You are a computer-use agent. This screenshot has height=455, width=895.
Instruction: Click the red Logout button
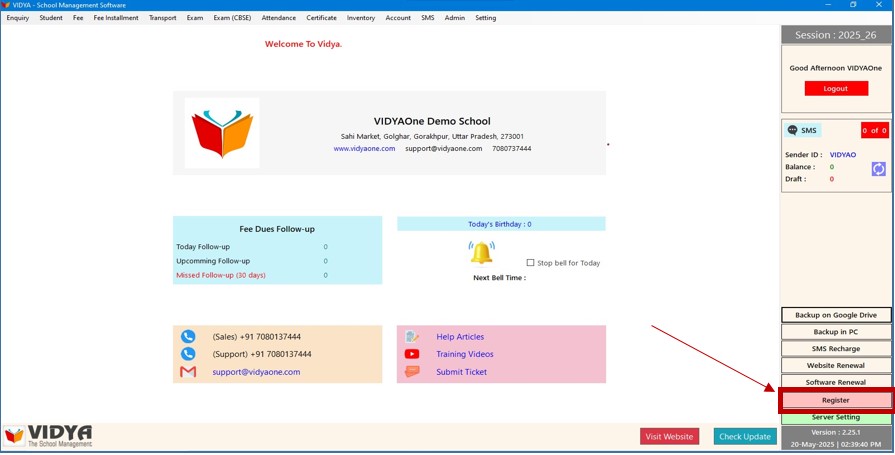[836, 88]
